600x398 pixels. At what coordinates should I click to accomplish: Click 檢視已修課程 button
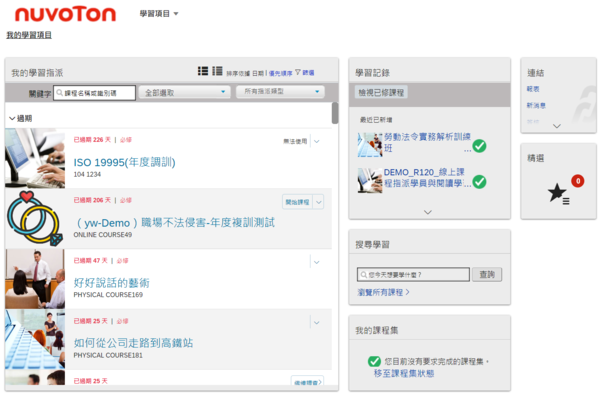[x=381, y=93]
